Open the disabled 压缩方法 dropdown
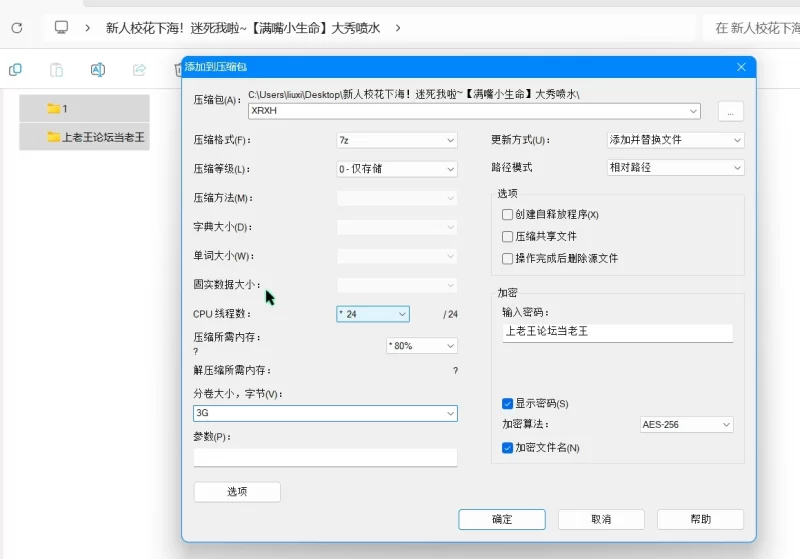This screenshot has height=559, width=800. [396, 198]
